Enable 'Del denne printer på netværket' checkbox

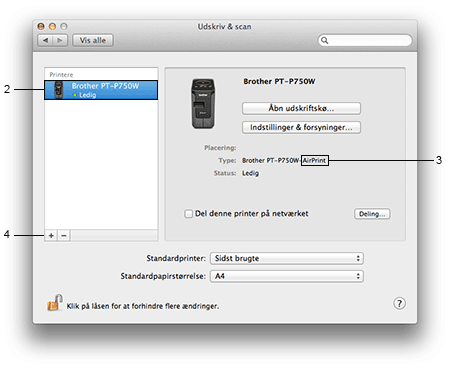[x=188, y=214]
